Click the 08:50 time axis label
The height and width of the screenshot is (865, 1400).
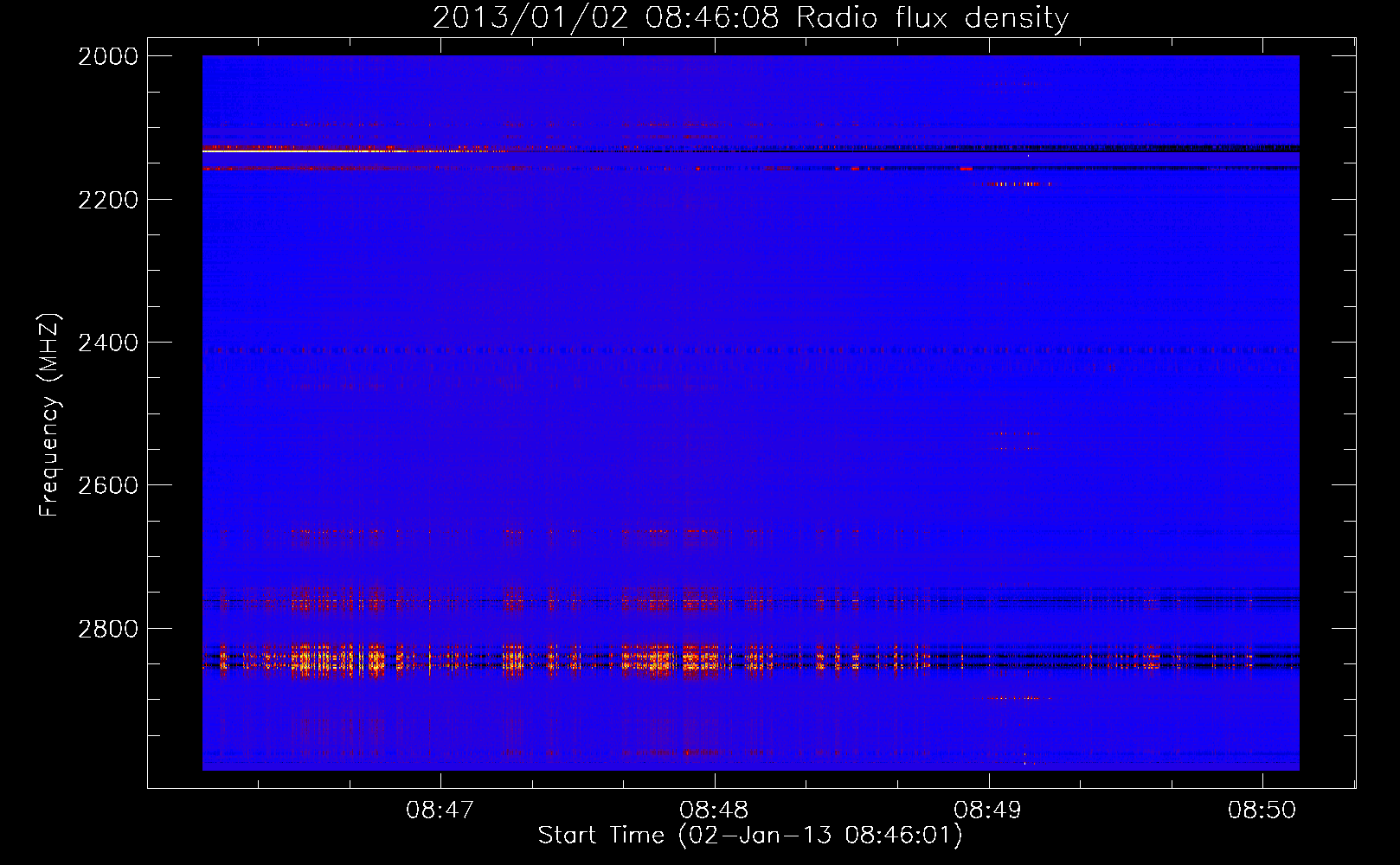pos(1262,810)
